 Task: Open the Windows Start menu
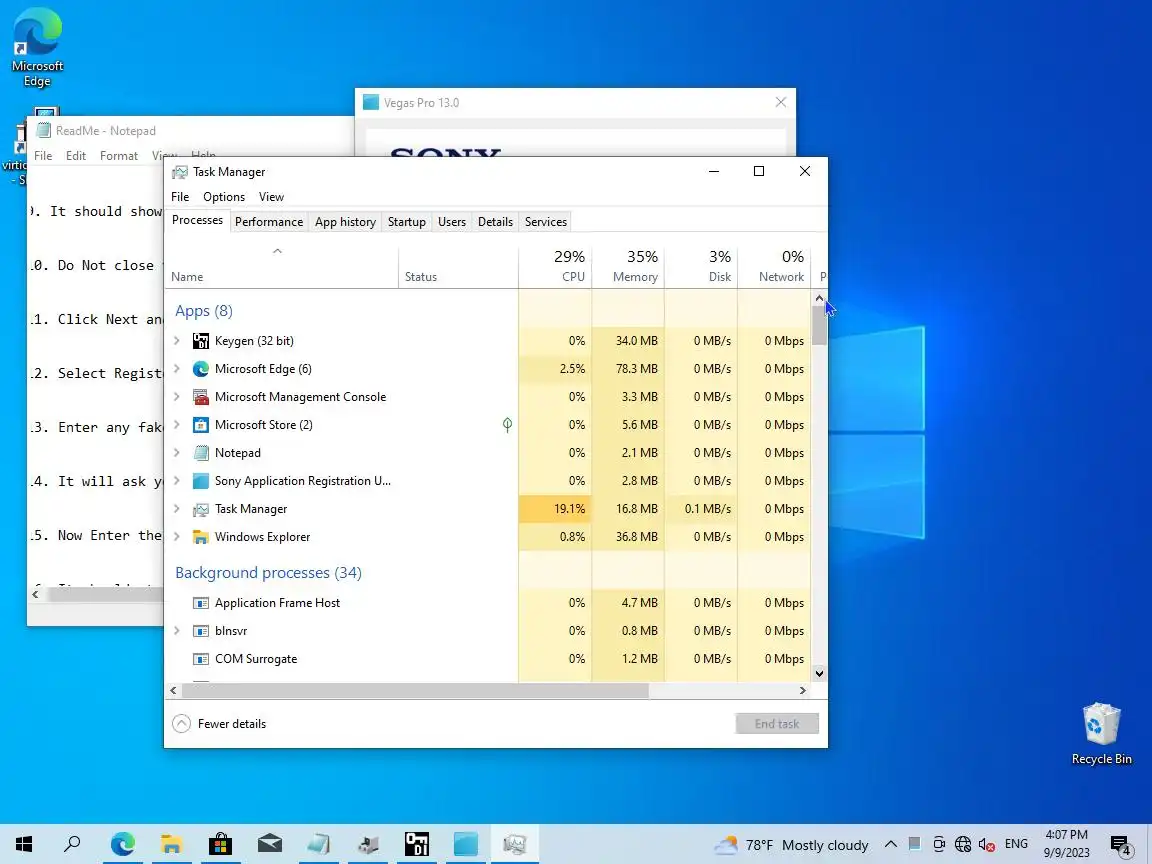(x=24, y=844)
